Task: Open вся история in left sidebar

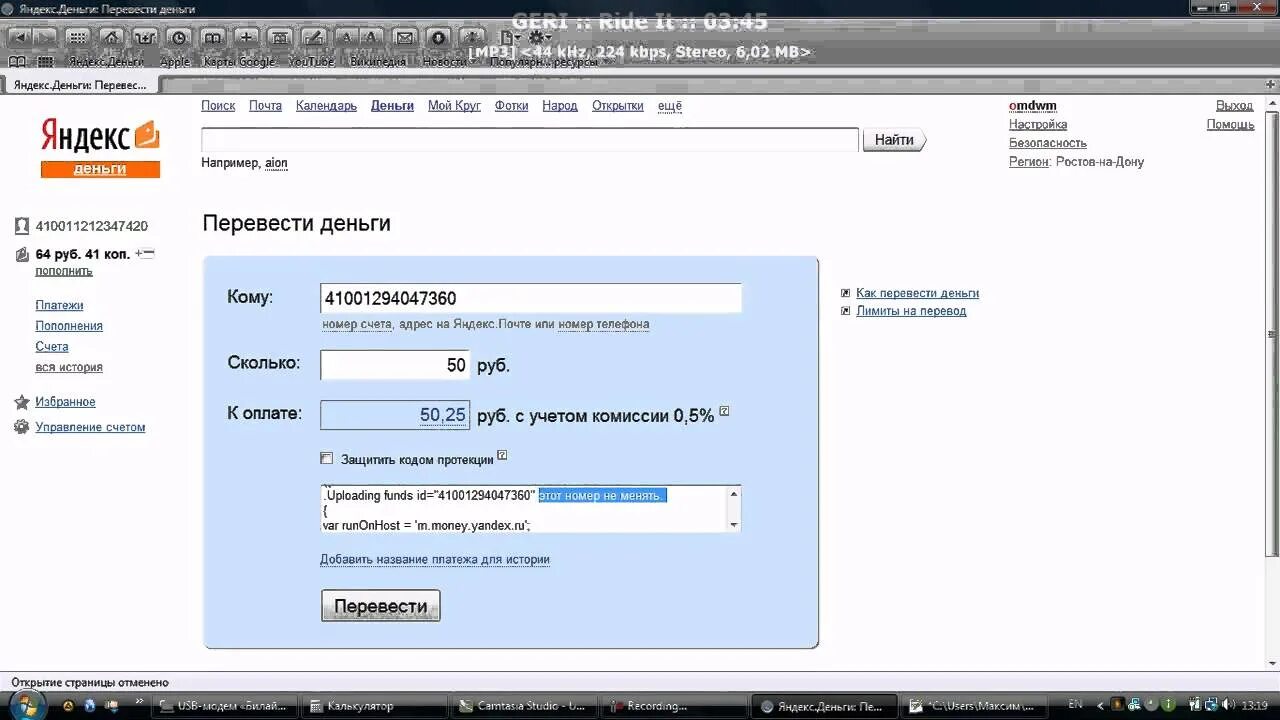Action: (69, 367)
